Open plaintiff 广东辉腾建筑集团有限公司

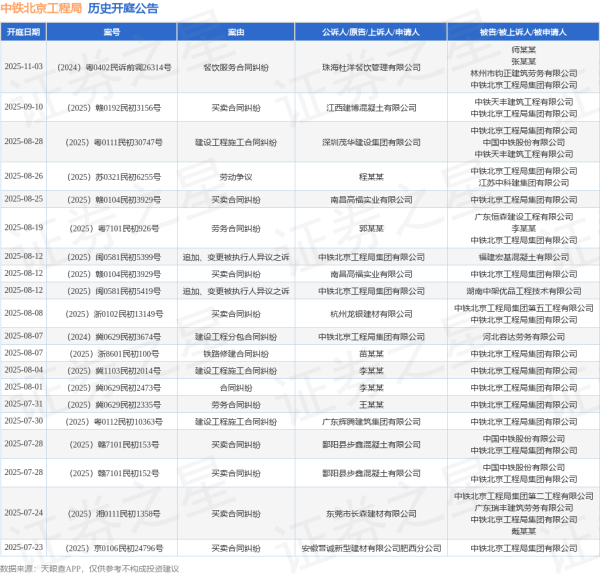pyautogui.click(x=371, y=422)
